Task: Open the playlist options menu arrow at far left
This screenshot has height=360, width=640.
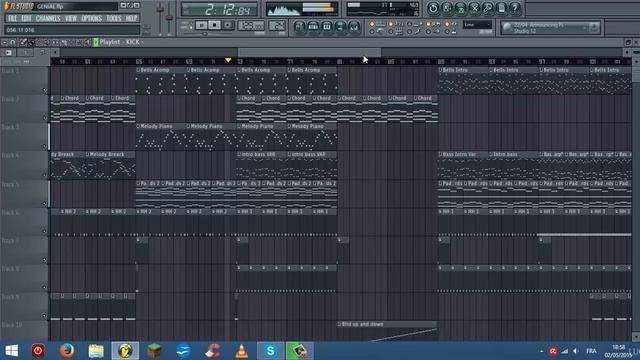Action: coord(4,42)
